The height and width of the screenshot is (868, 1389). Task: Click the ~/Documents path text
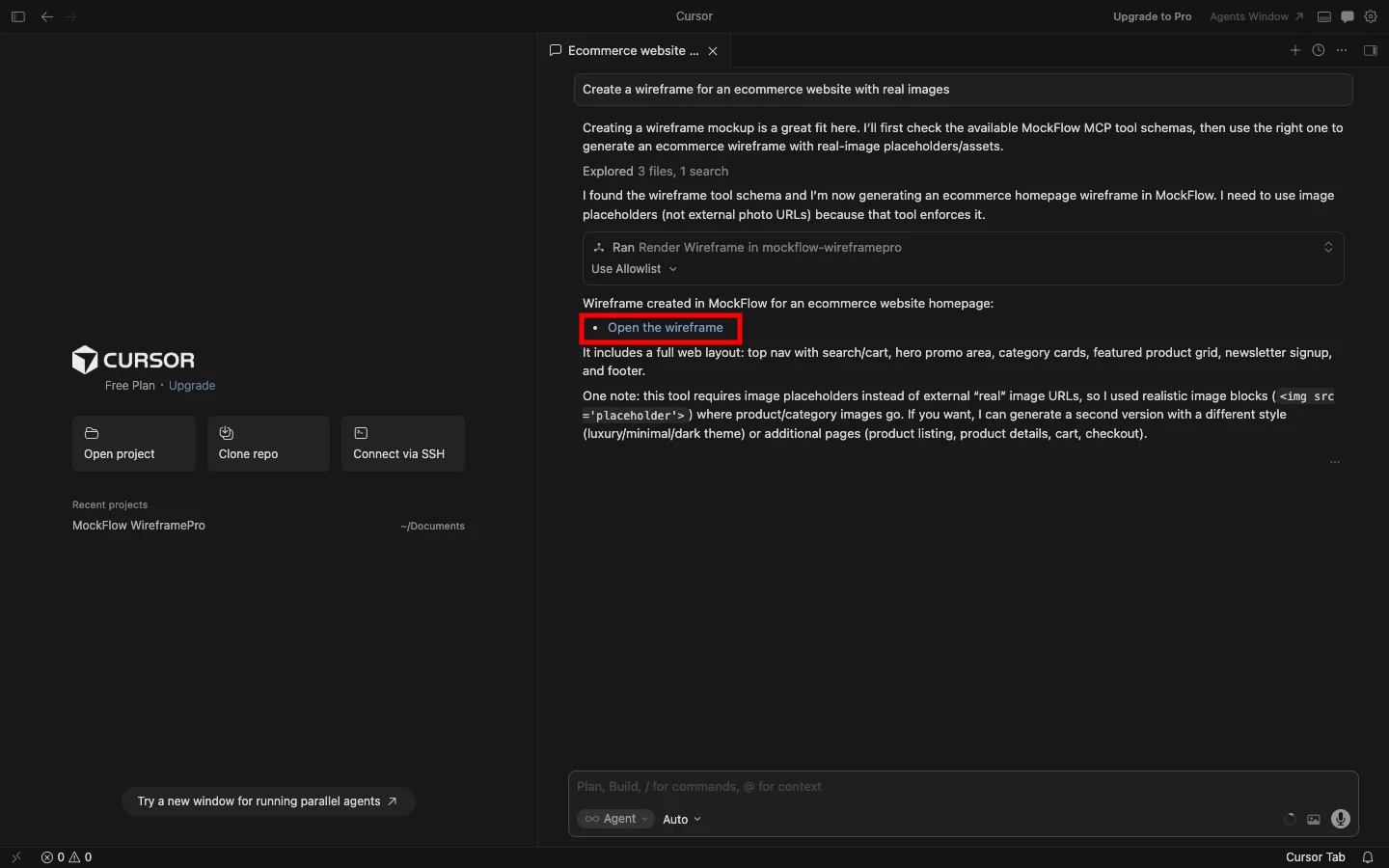432,527
